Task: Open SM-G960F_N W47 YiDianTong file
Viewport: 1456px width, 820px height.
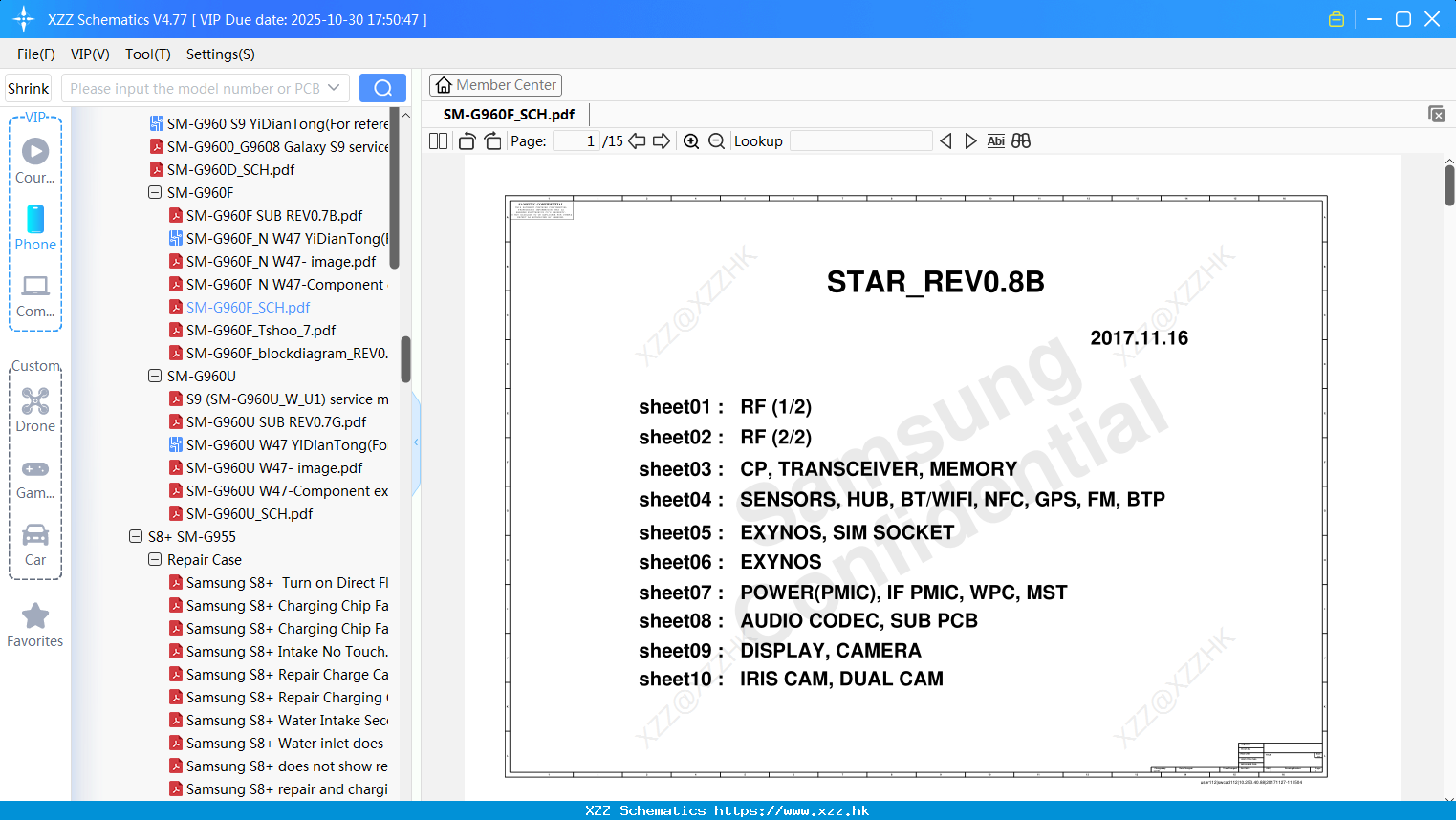Action: (x=288, y=238)
